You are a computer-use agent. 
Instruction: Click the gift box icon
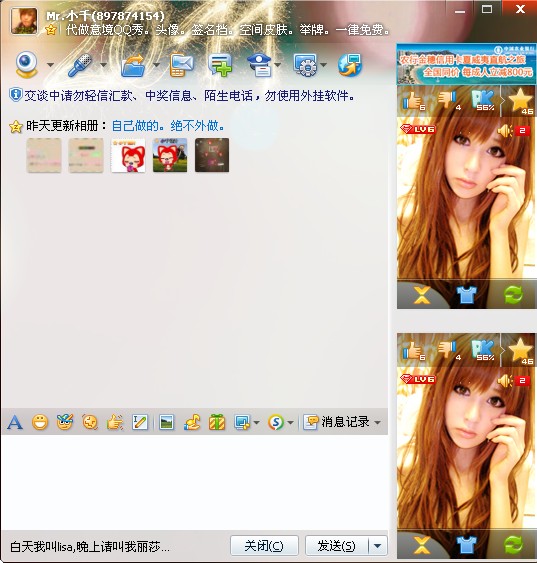(x=217, y=422)
